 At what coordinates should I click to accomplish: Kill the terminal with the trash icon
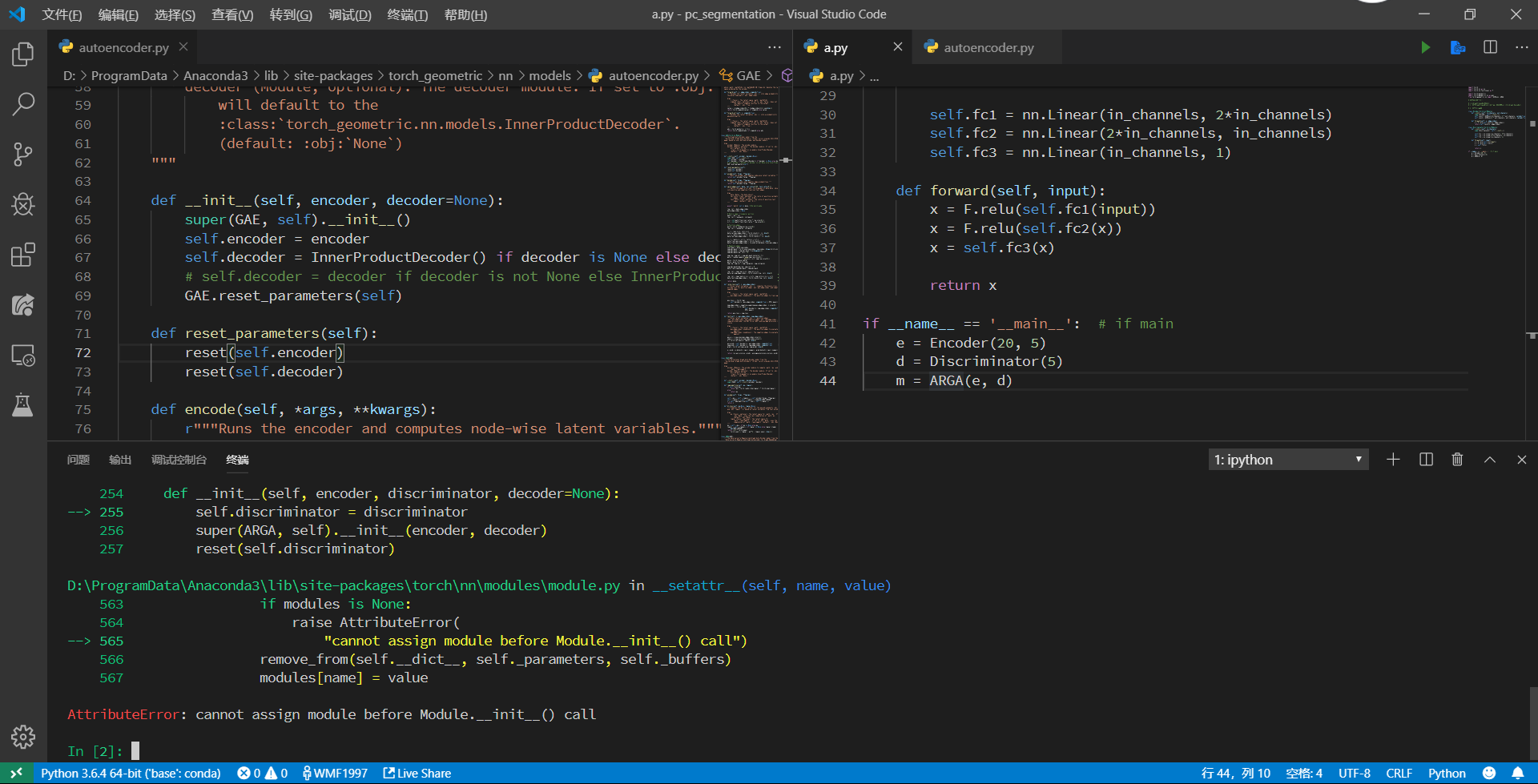point(1457,459)
